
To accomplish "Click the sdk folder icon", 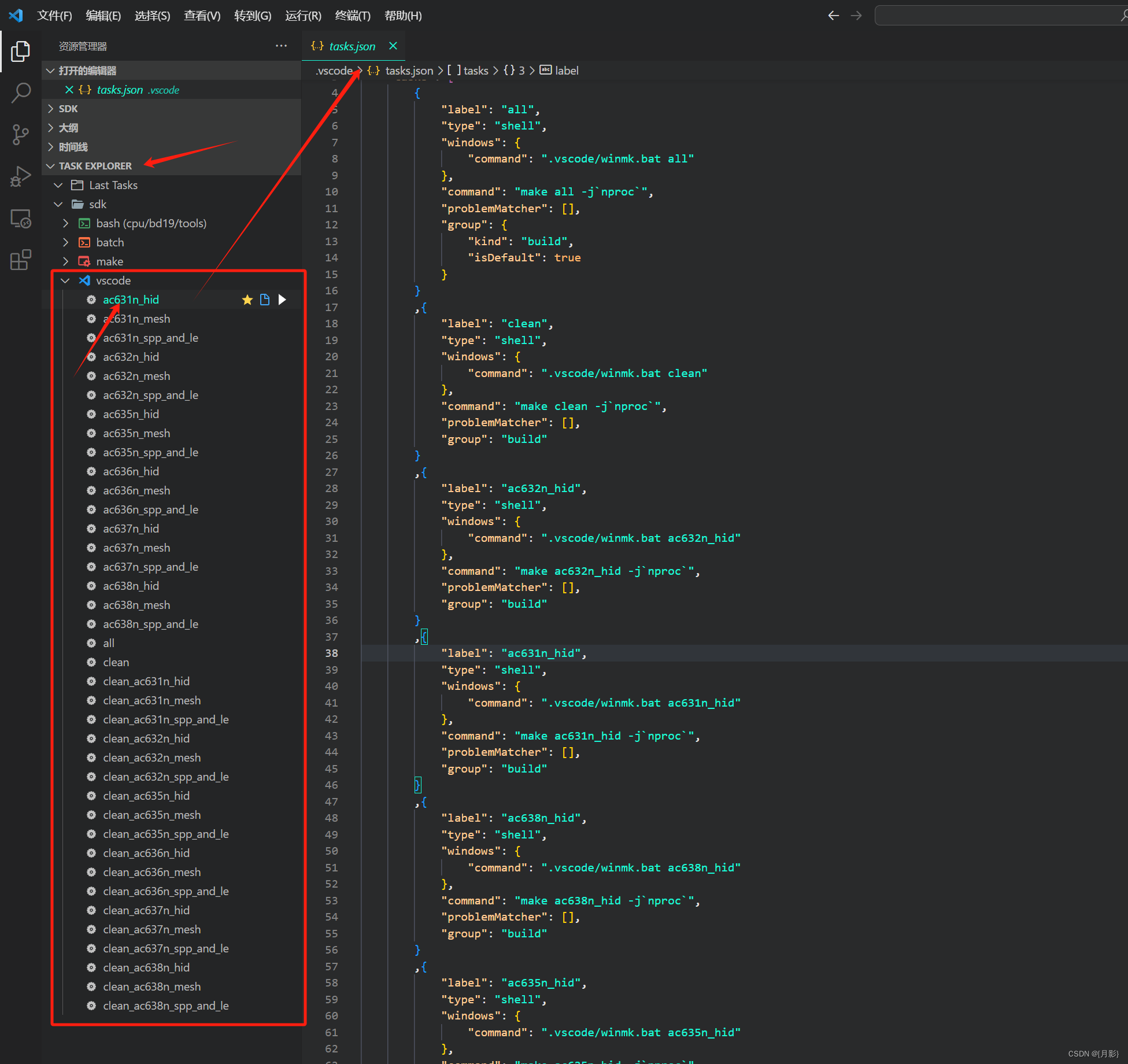I will pos(77,204).
